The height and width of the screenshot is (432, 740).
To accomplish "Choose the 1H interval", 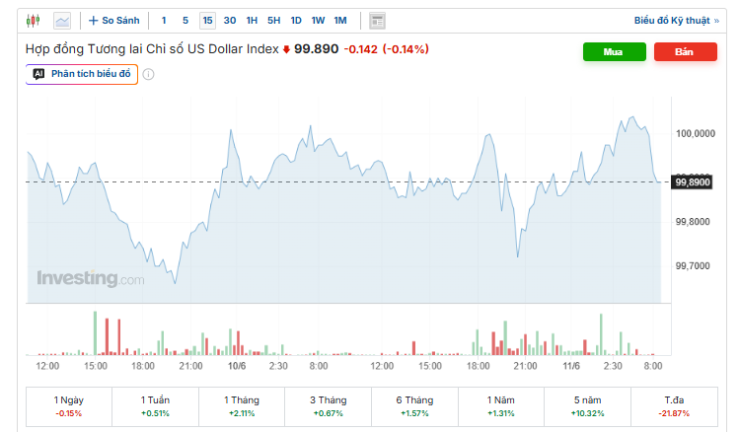I will click(x=252, y=21).
